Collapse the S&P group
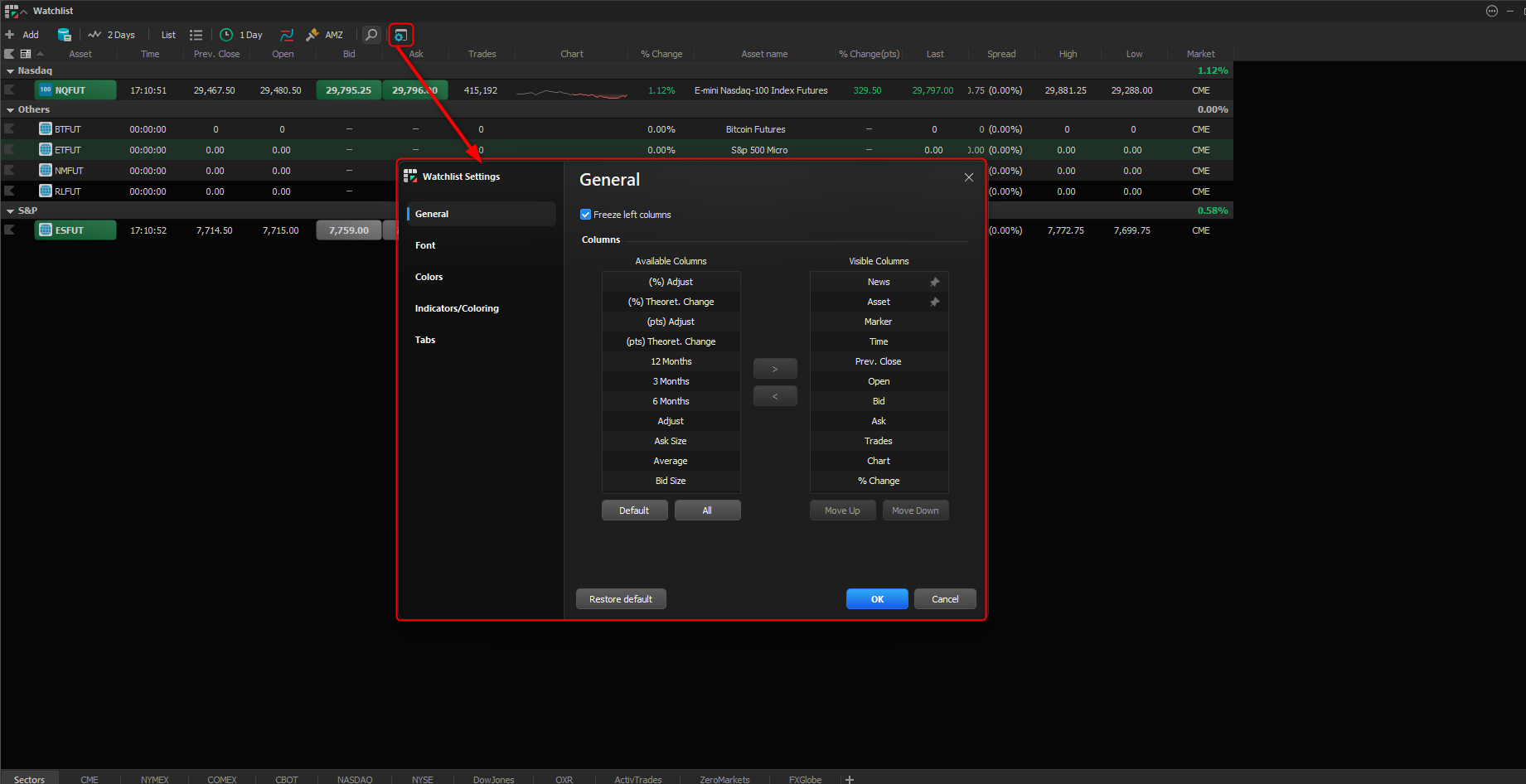The width and height of the screenshot is (1526, 784). [11, 211]
